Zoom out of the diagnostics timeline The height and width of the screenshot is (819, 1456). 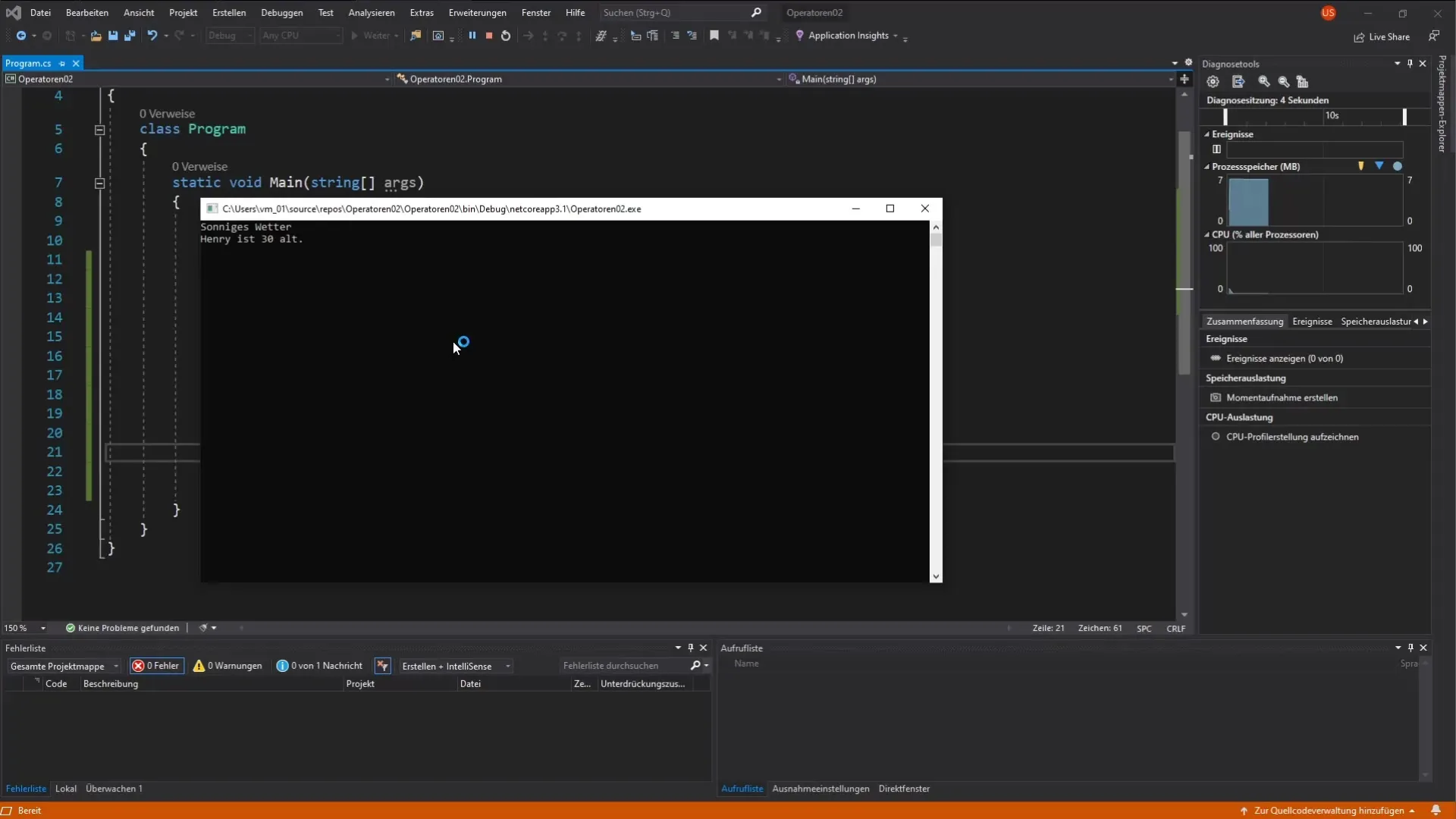pos(1283,81)
